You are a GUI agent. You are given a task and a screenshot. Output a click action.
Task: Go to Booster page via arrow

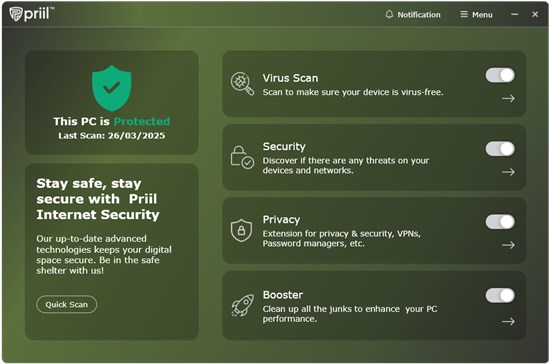click(508, 321)
